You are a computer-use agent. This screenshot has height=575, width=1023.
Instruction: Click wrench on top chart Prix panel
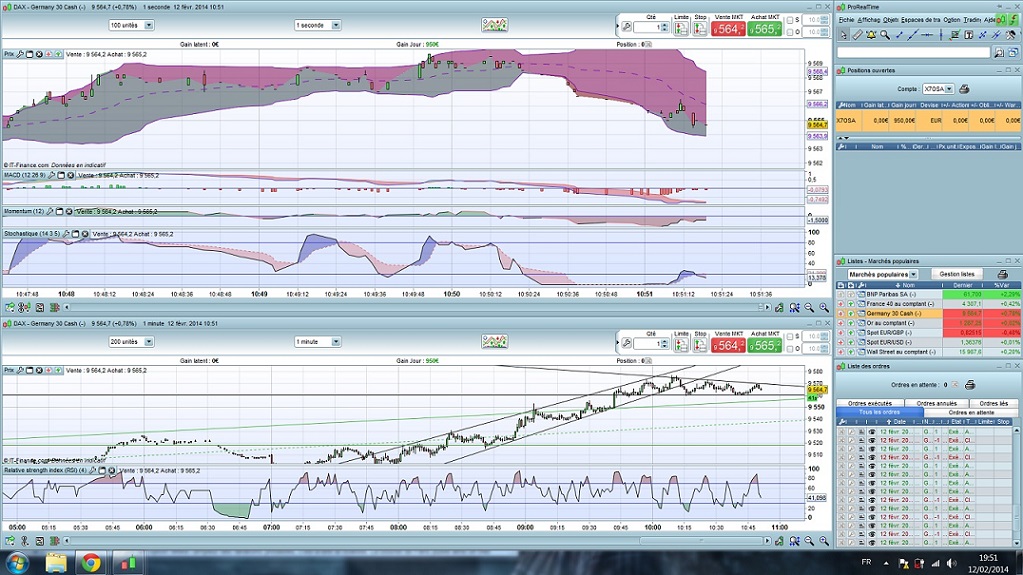pos(20,54)
